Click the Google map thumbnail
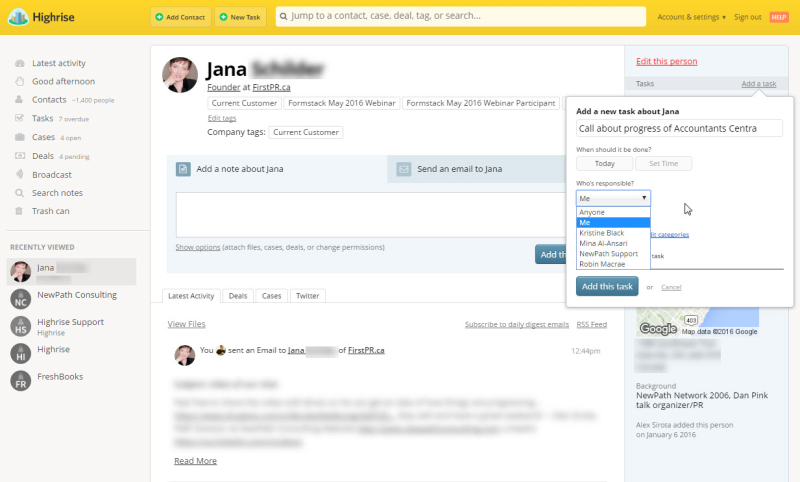The width and height of the screenshot is (800, 482). [x=697, y=321]
